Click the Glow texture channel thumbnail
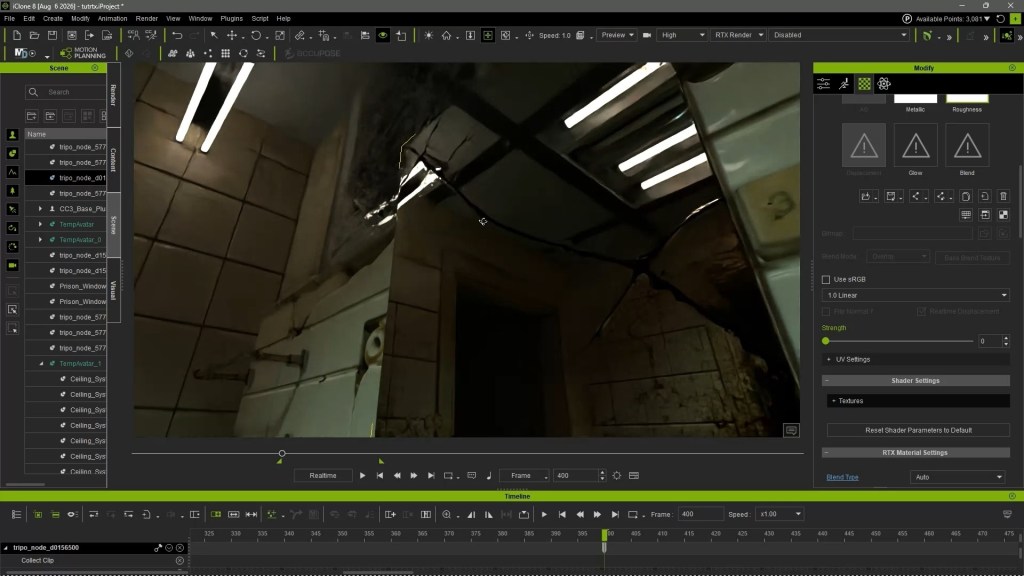Screen dimensions: 1024x576 pos(916,145)
